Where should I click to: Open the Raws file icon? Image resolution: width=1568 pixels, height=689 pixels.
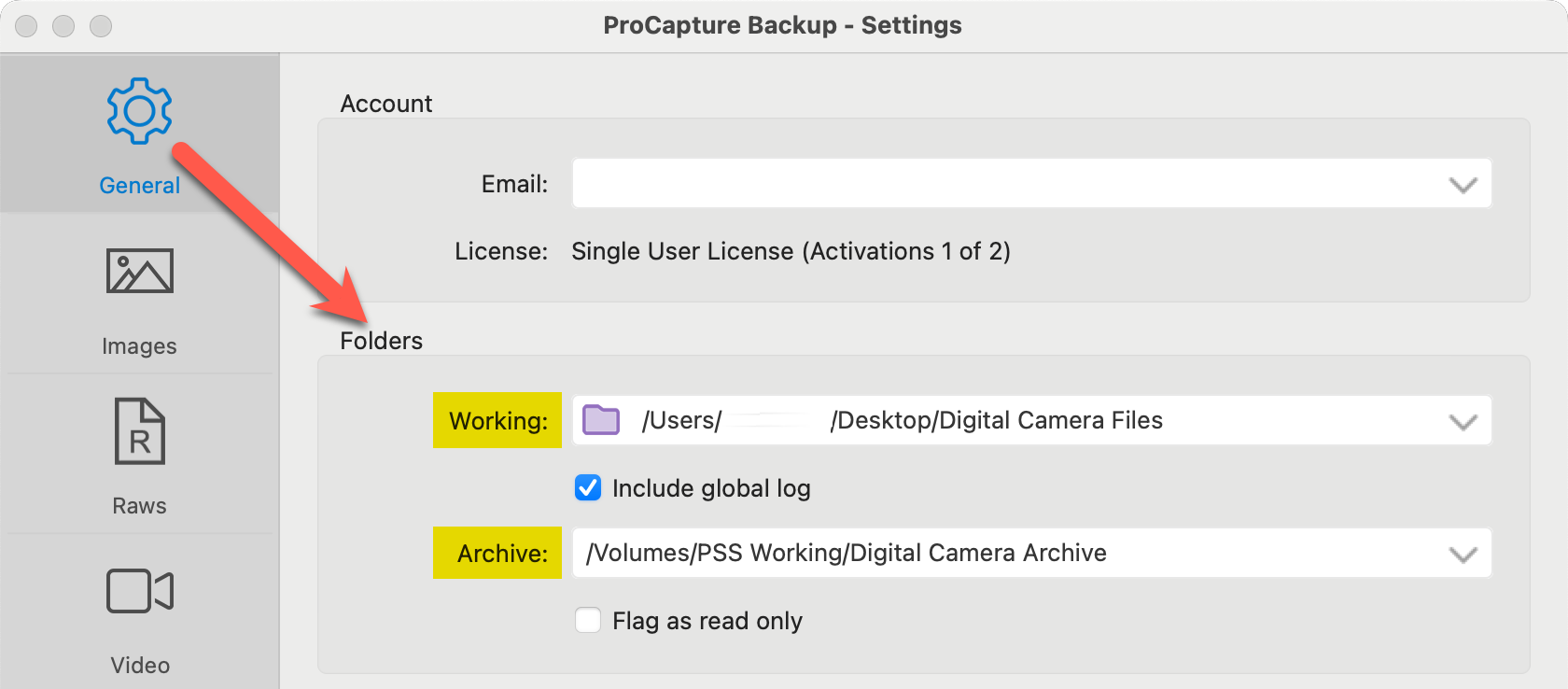(139, 431)
